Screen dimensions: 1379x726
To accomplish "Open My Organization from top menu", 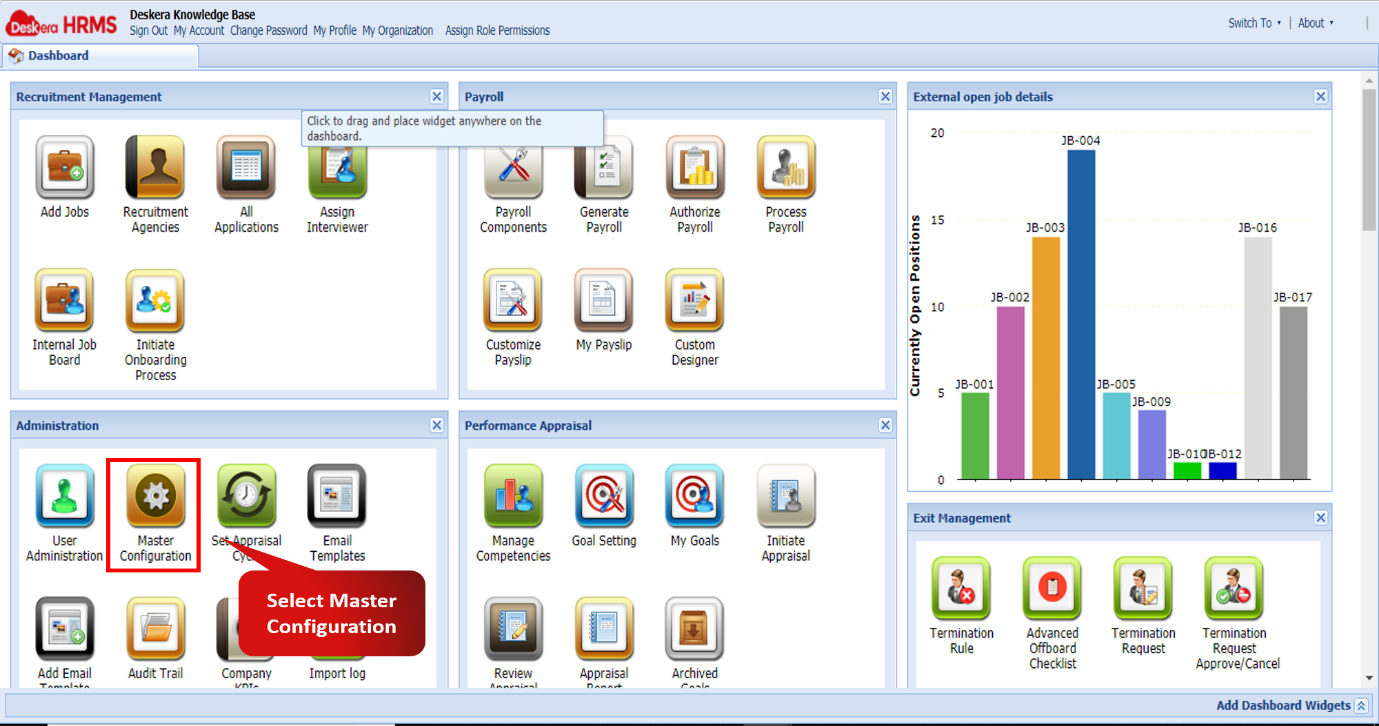I will pyautogui.click(x=398, y=30).
